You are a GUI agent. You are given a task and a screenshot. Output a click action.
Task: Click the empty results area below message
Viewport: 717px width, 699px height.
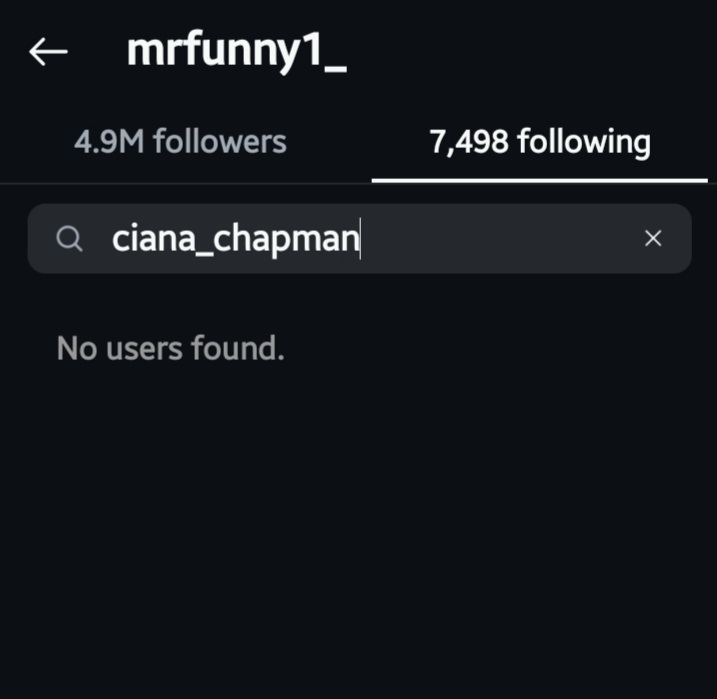pyautogui.click(x=358, y=526)
